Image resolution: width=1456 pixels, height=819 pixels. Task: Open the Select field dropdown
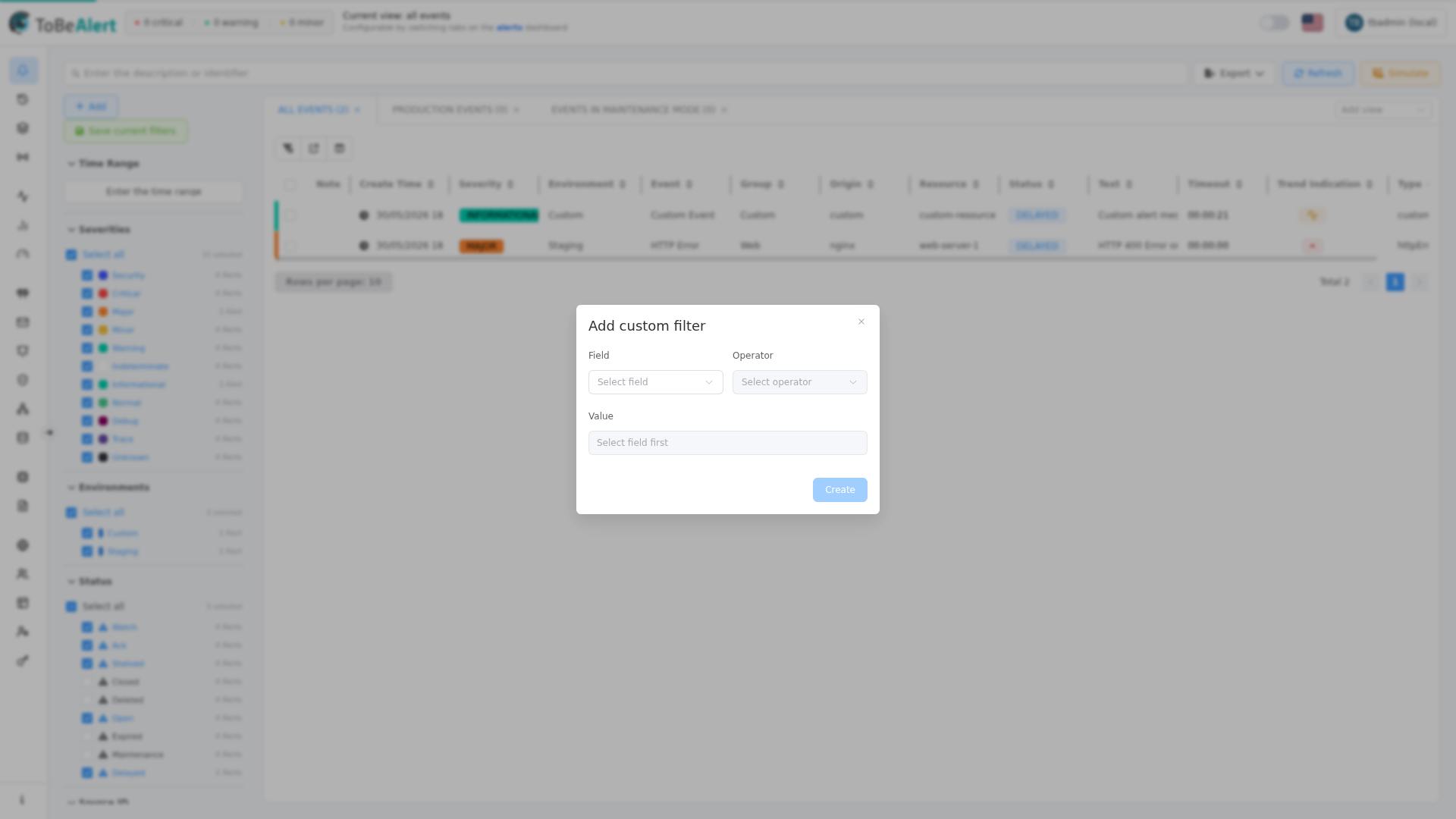656,382
